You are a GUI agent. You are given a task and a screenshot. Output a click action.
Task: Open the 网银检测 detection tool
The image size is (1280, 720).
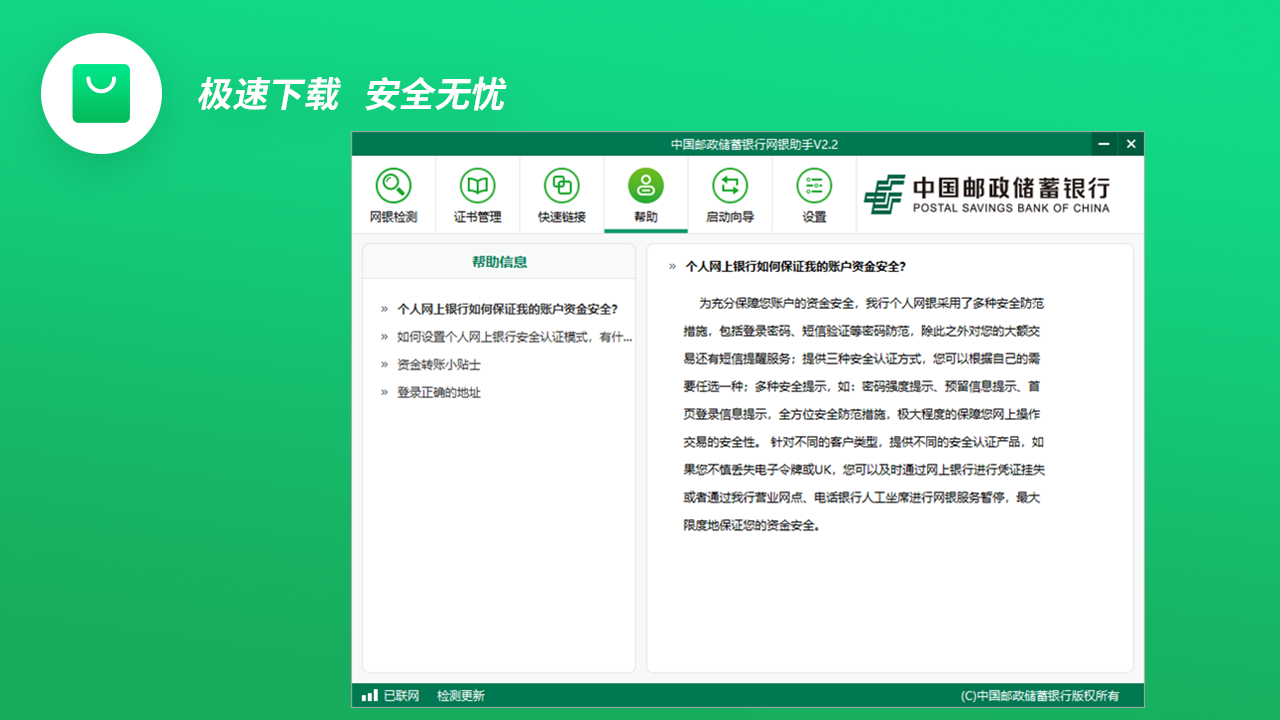tap(394, 194)
